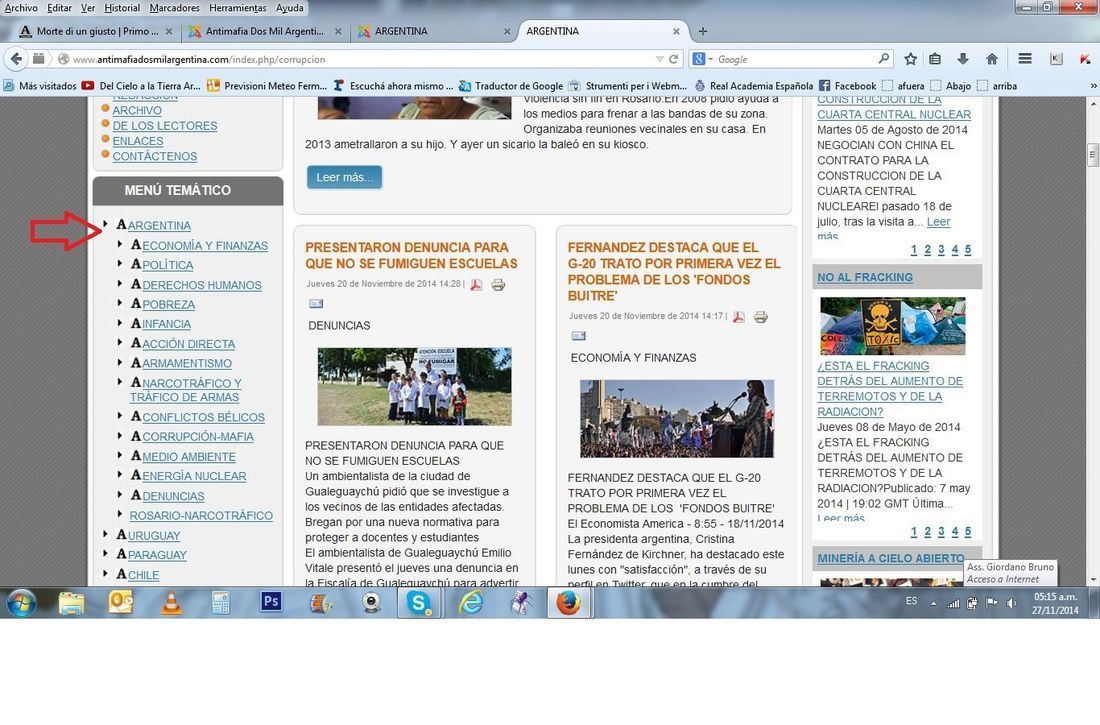Show more bookmarks with the toolbar chevron
Screen dimensions: 1100x725
click(1093, 86)
